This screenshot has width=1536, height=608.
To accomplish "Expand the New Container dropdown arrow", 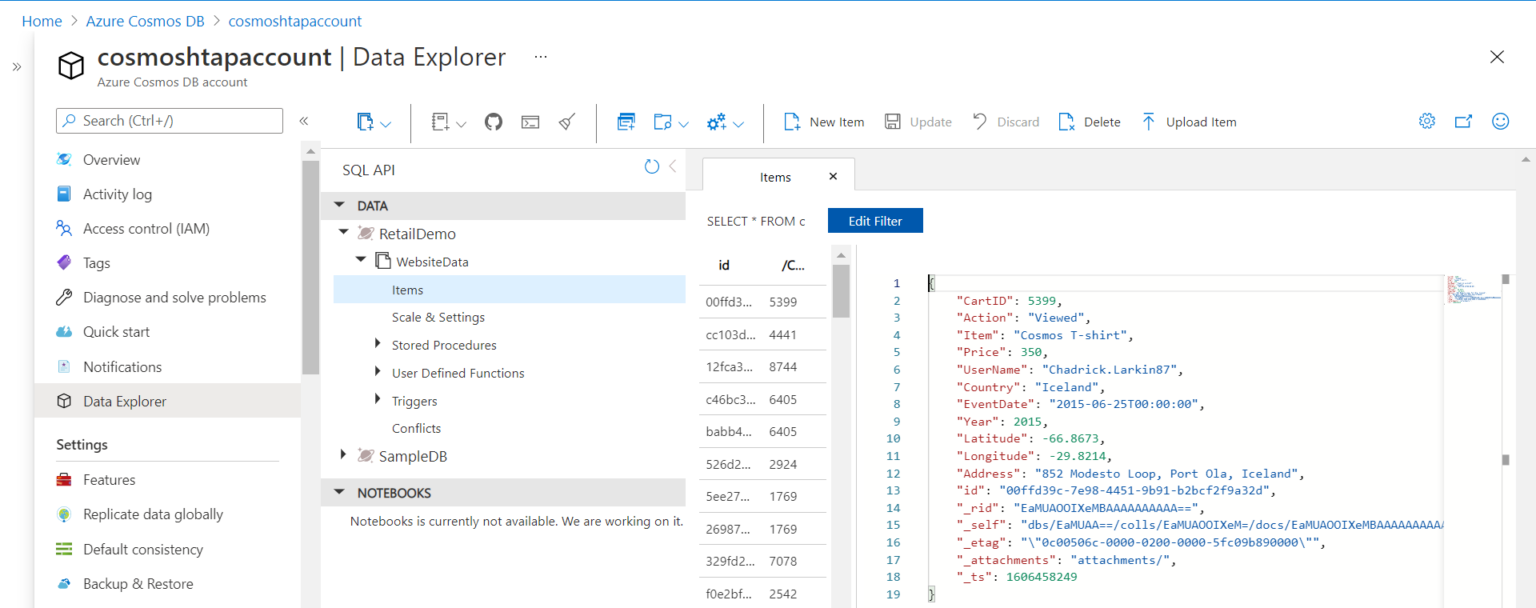I will pyautogui.click(x=386, y=121).
